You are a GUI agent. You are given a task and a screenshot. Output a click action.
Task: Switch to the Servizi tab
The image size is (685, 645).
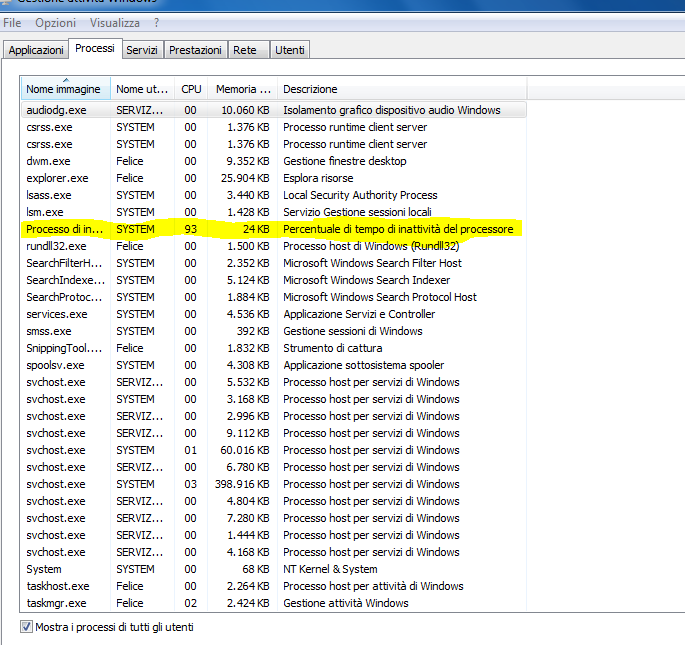[142, 50]
